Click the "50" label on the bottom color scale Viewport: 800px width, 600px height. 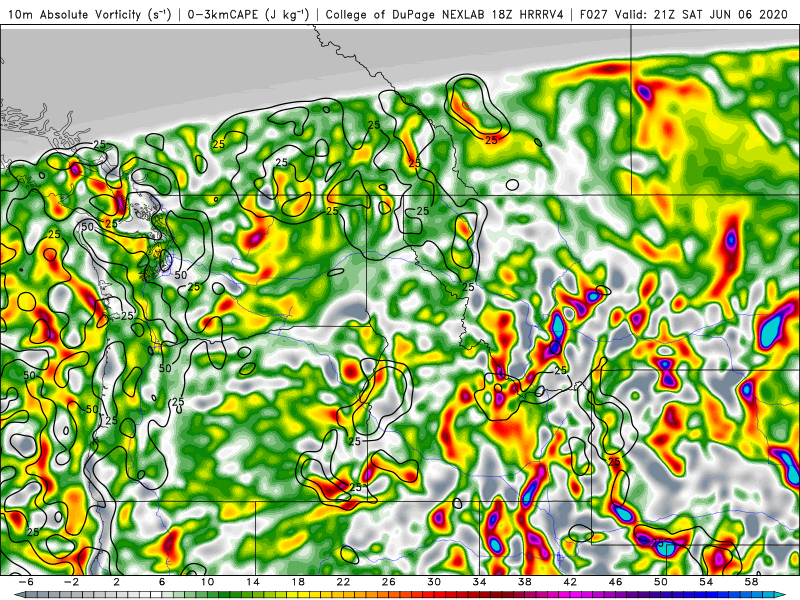click(661, 582)
